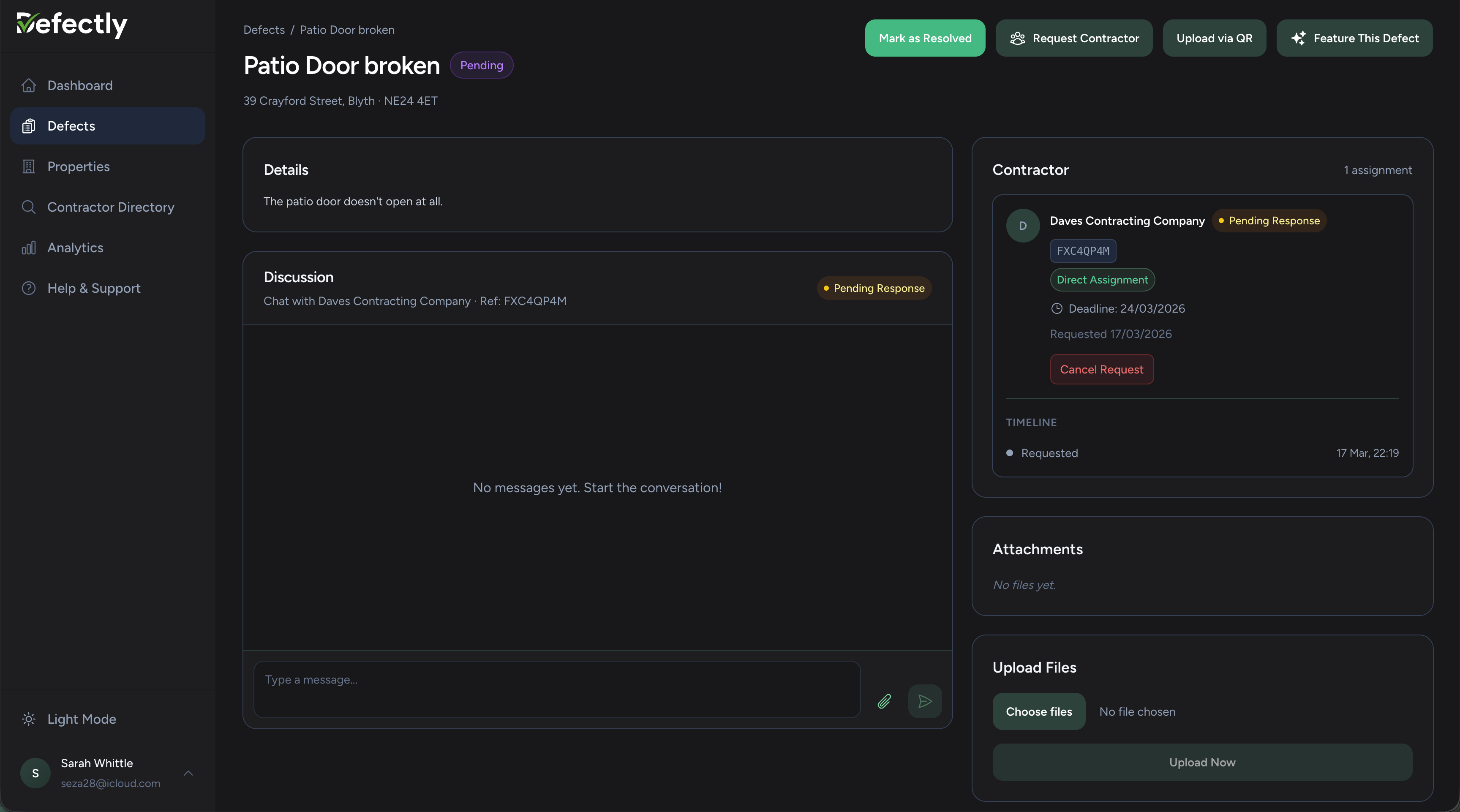
Task: Click the Defects clipboard icon in sidebar
Action: pos(29,126)
